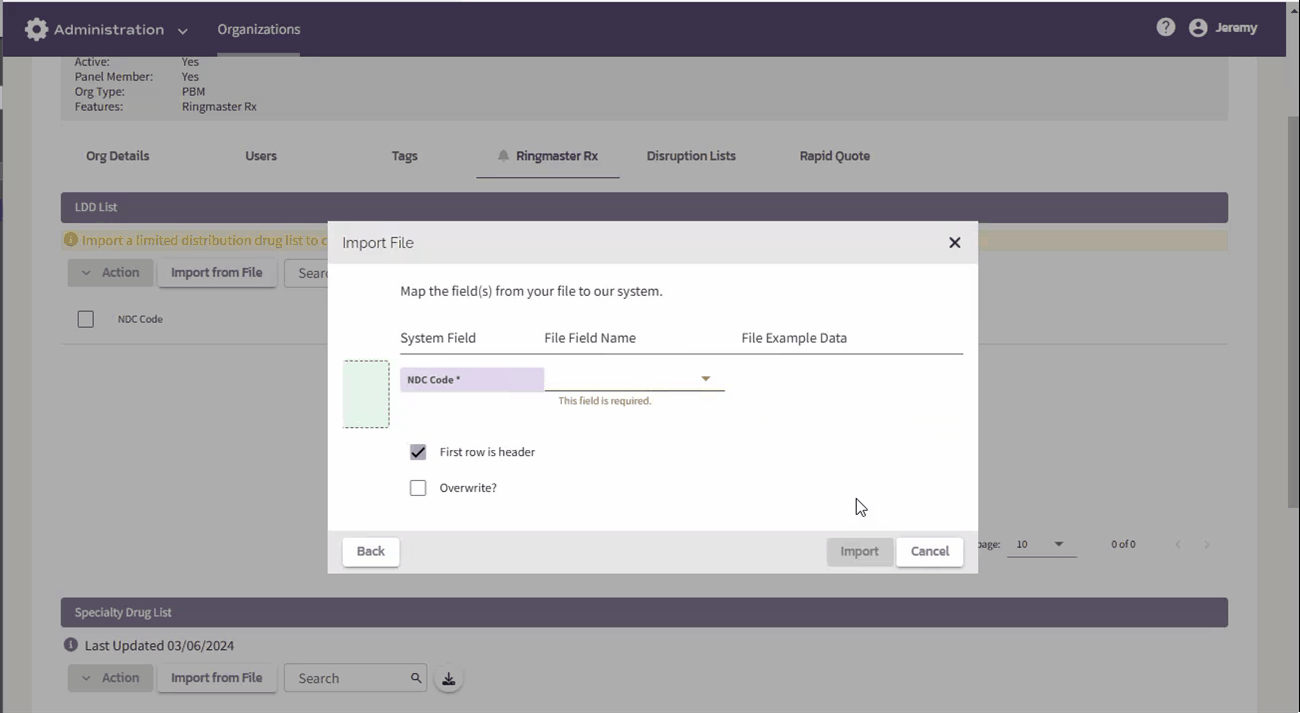The height and width of the screenshot is (713, 1300).
Task: Tick the NDC Code select-all checkbox
Action: point(86,319)
